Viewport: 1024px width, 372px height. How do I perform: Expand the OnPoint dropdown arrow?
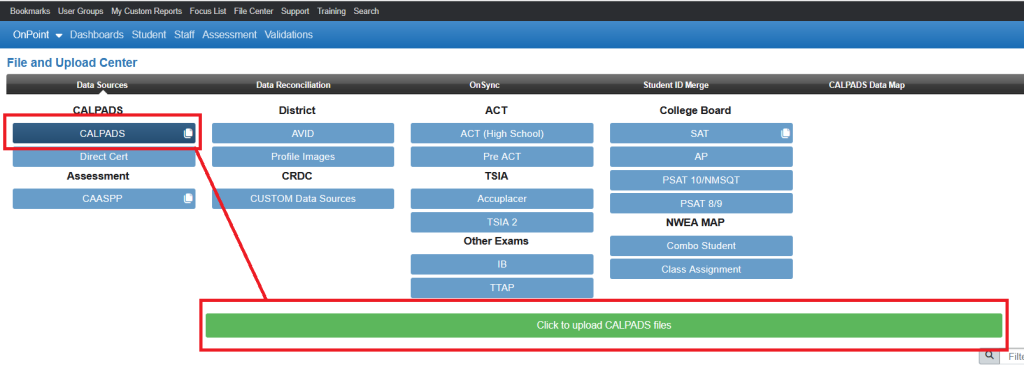pos(59,35)
